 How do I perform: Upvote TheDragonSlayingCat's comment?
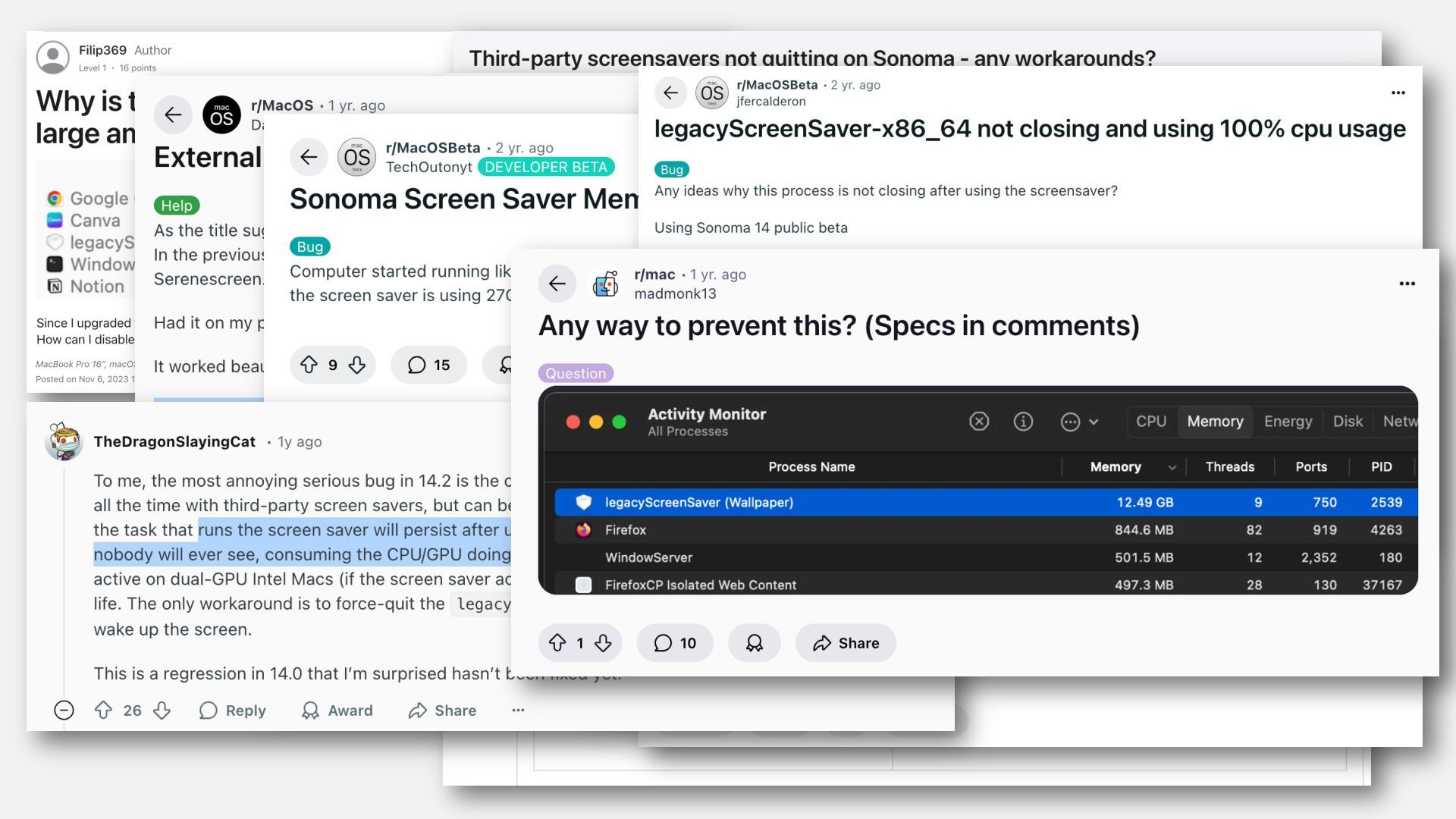[103, 710]
